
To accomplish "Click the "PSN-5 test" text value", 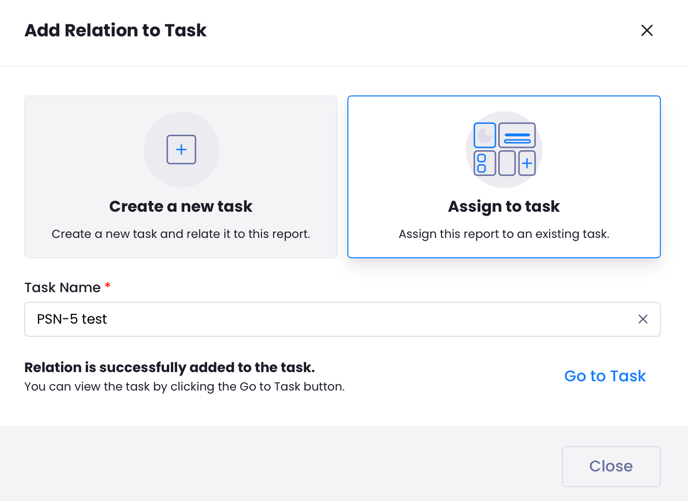I will tap(72, 319).
